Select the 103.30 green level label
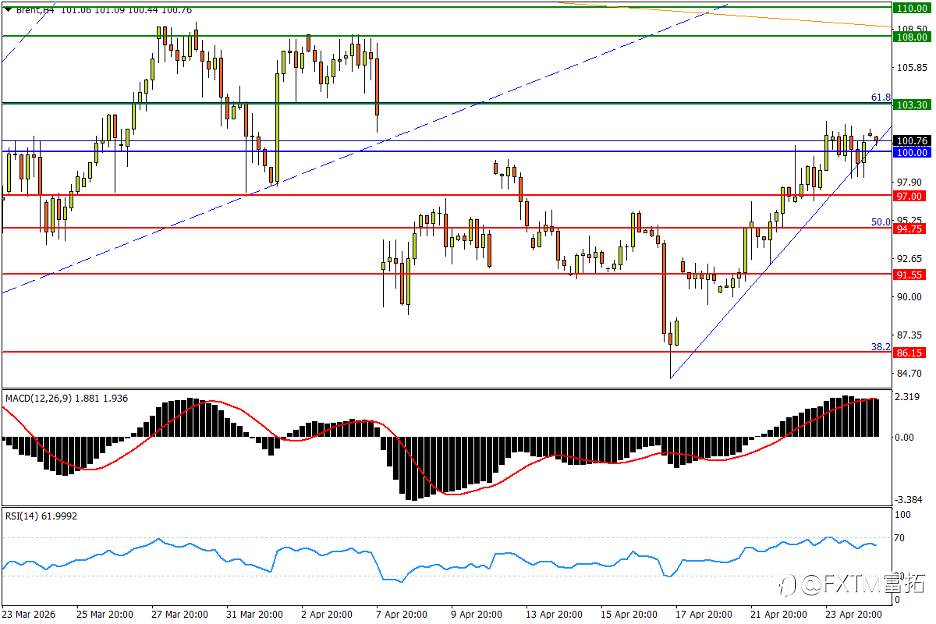The width and height of the screenshot is (936, 624). [911, 105]
